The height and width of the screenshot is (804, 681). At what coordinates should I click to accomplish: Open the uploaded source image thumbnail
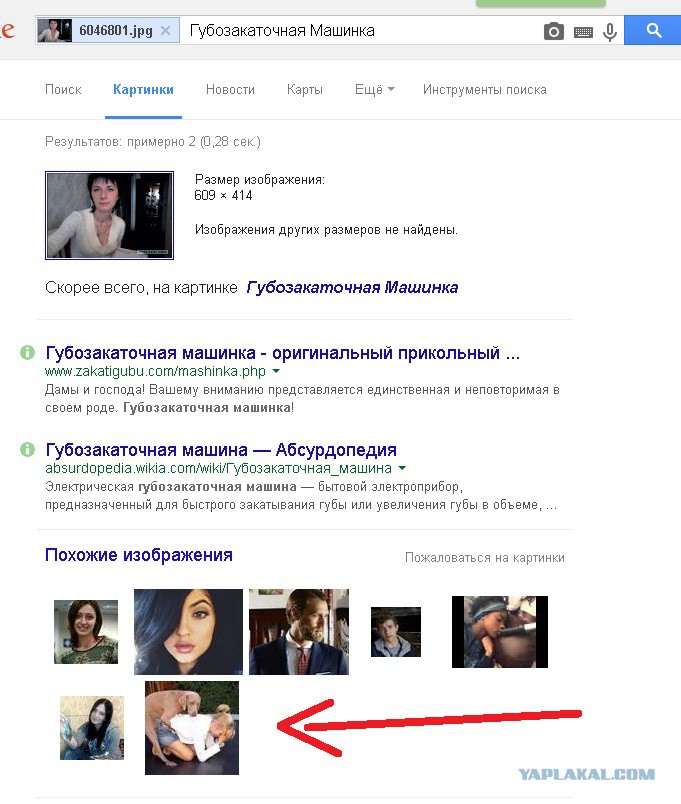coord(109,215)
